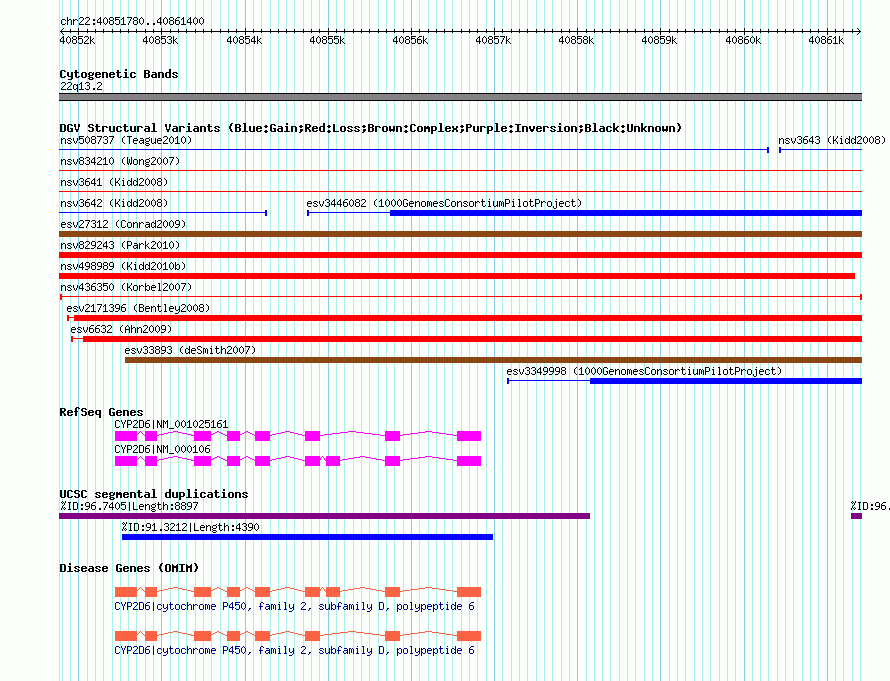Click the esv2171396 (Bentley2008) label
The height and width of the screenshot is (681, 890).
click(x=138, y=308)
